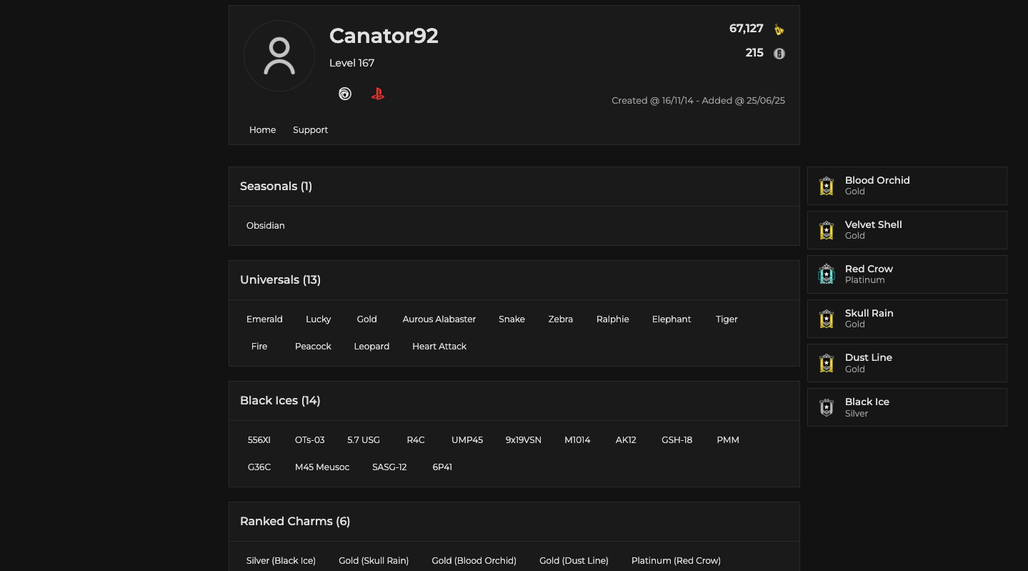Screen dimensions: 1028x571
Task: Select the Zebra universal skin
Action: tap(561, 319)
